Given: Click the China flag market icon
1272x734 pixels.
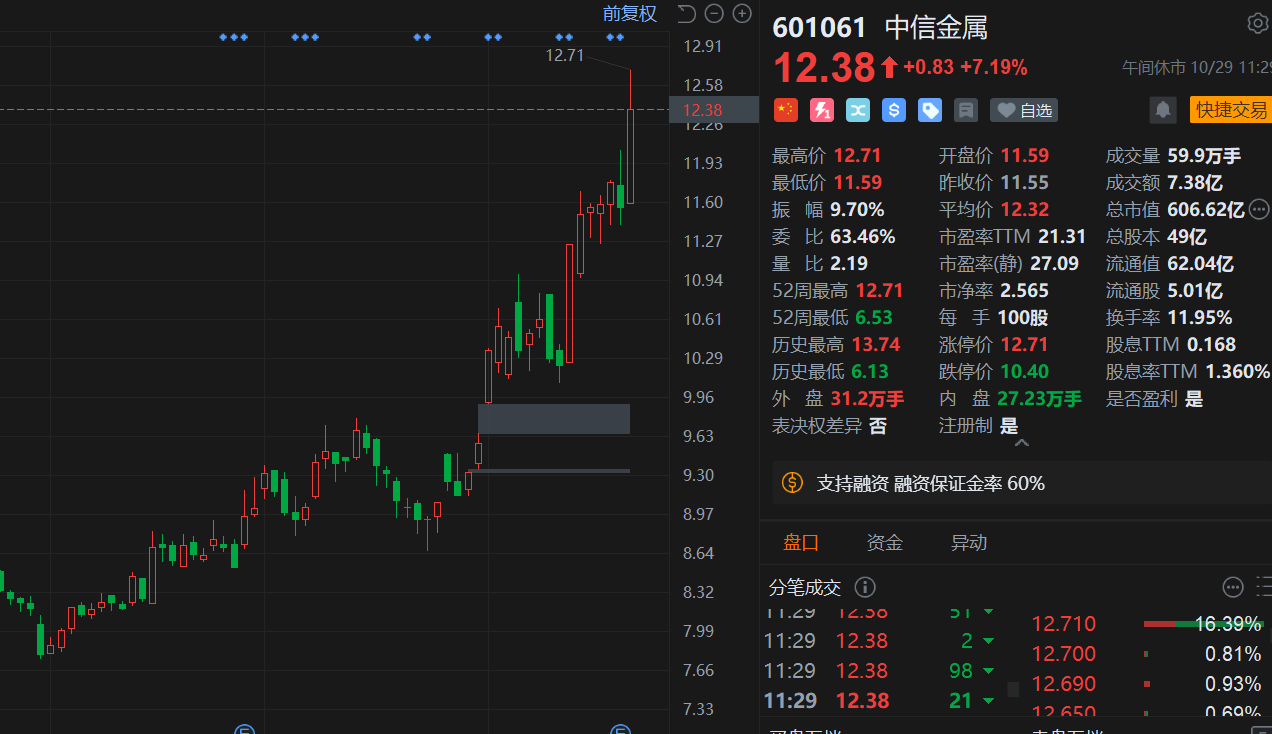Looking at the screenshot, I should [x=786, y=110].
